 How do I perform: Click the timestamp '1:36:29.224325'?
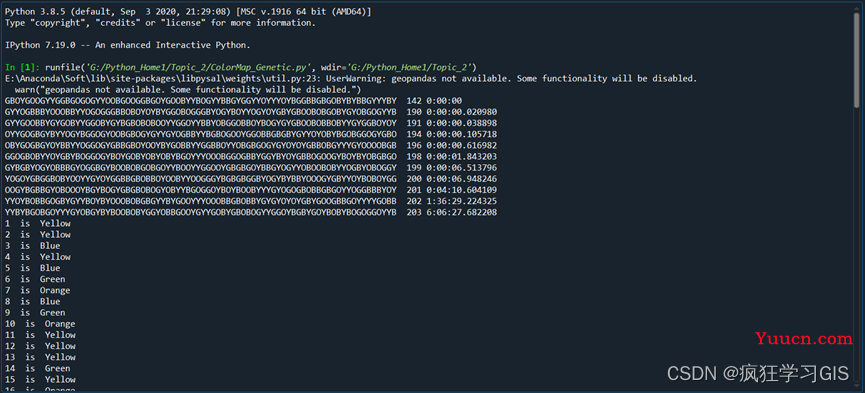coord(462,201)
